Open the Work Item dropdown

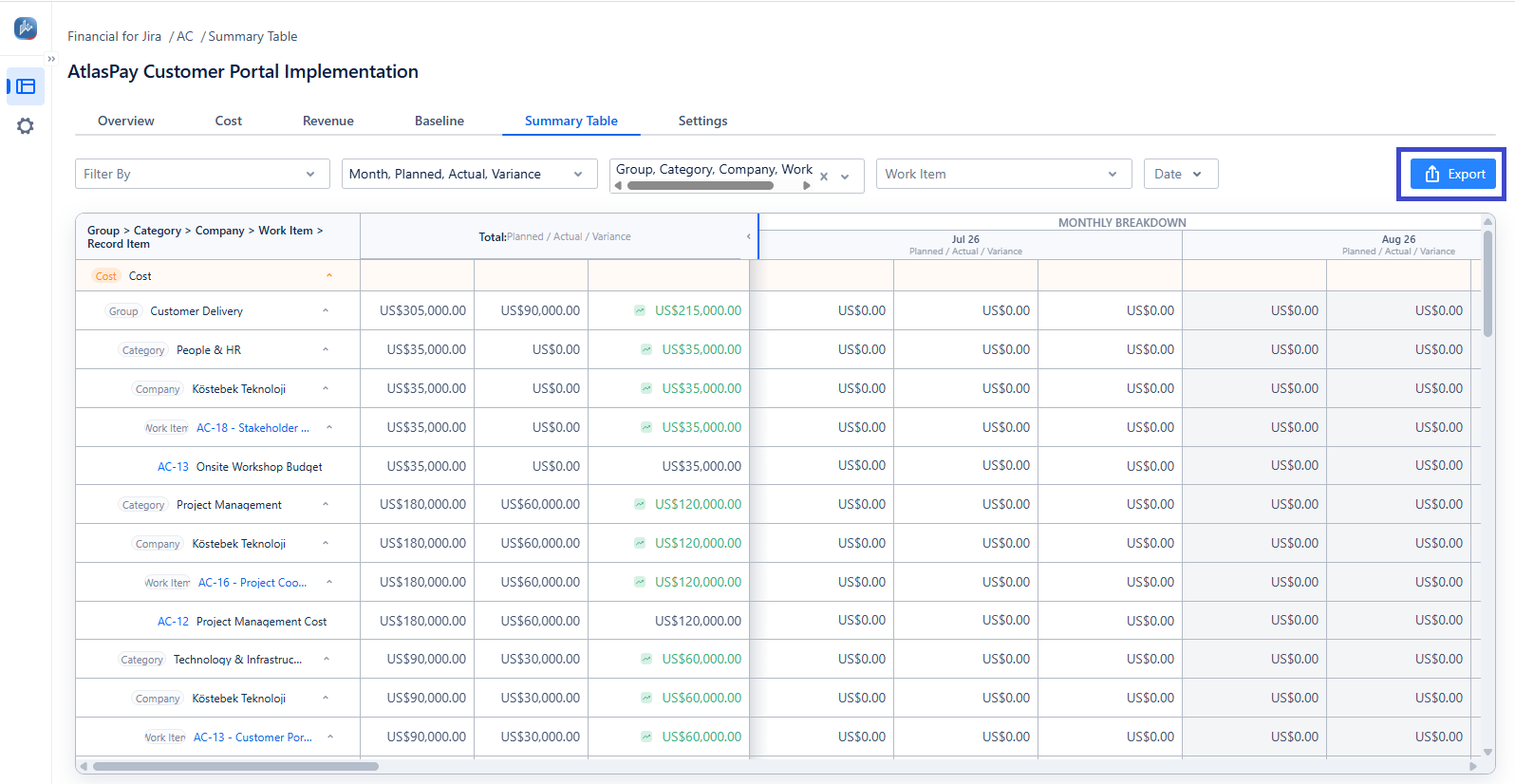click(x=1004, y=174)
